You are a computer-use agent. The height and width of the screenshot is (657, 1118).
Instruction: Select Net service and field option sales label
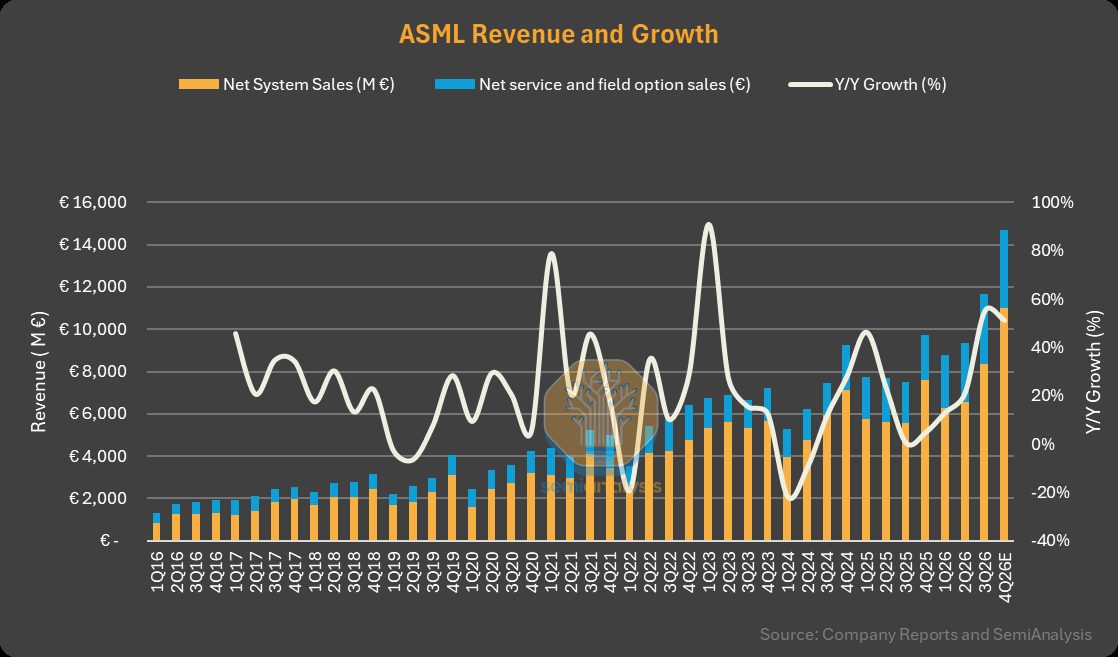click(615, 84)
